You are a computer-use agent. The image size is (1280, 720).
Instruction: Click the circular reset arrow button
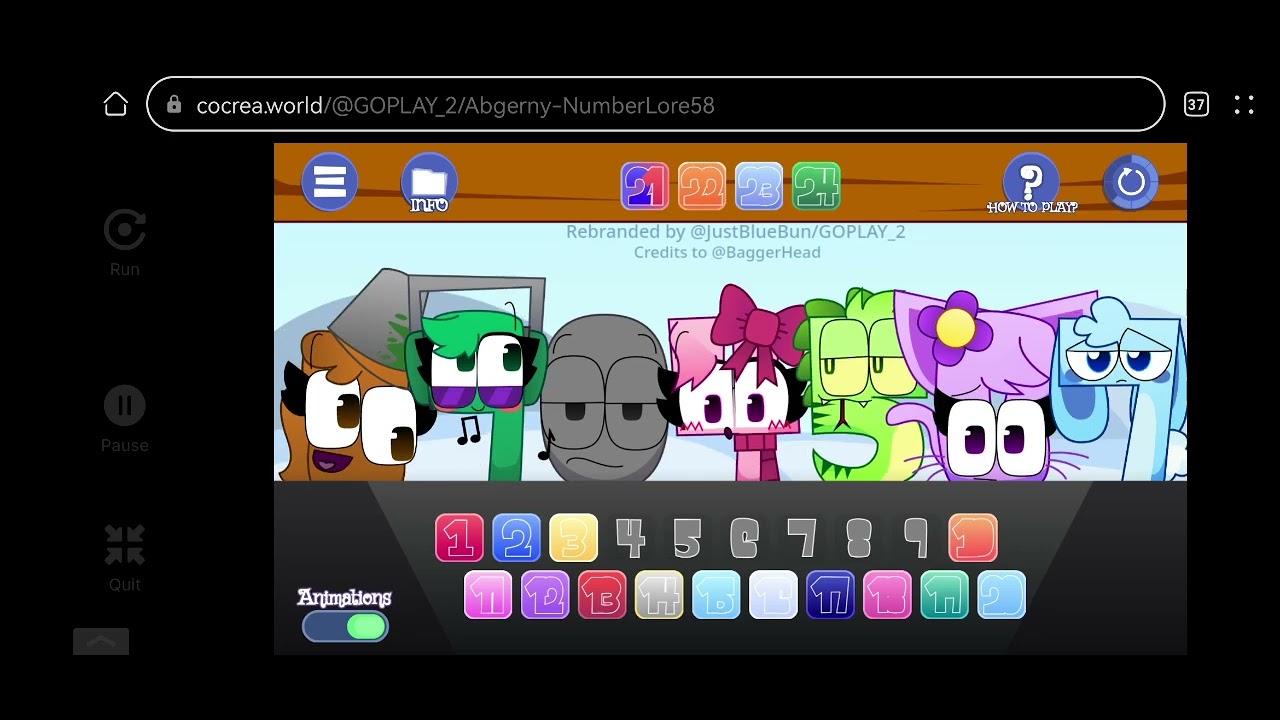tap(1131, 182)
